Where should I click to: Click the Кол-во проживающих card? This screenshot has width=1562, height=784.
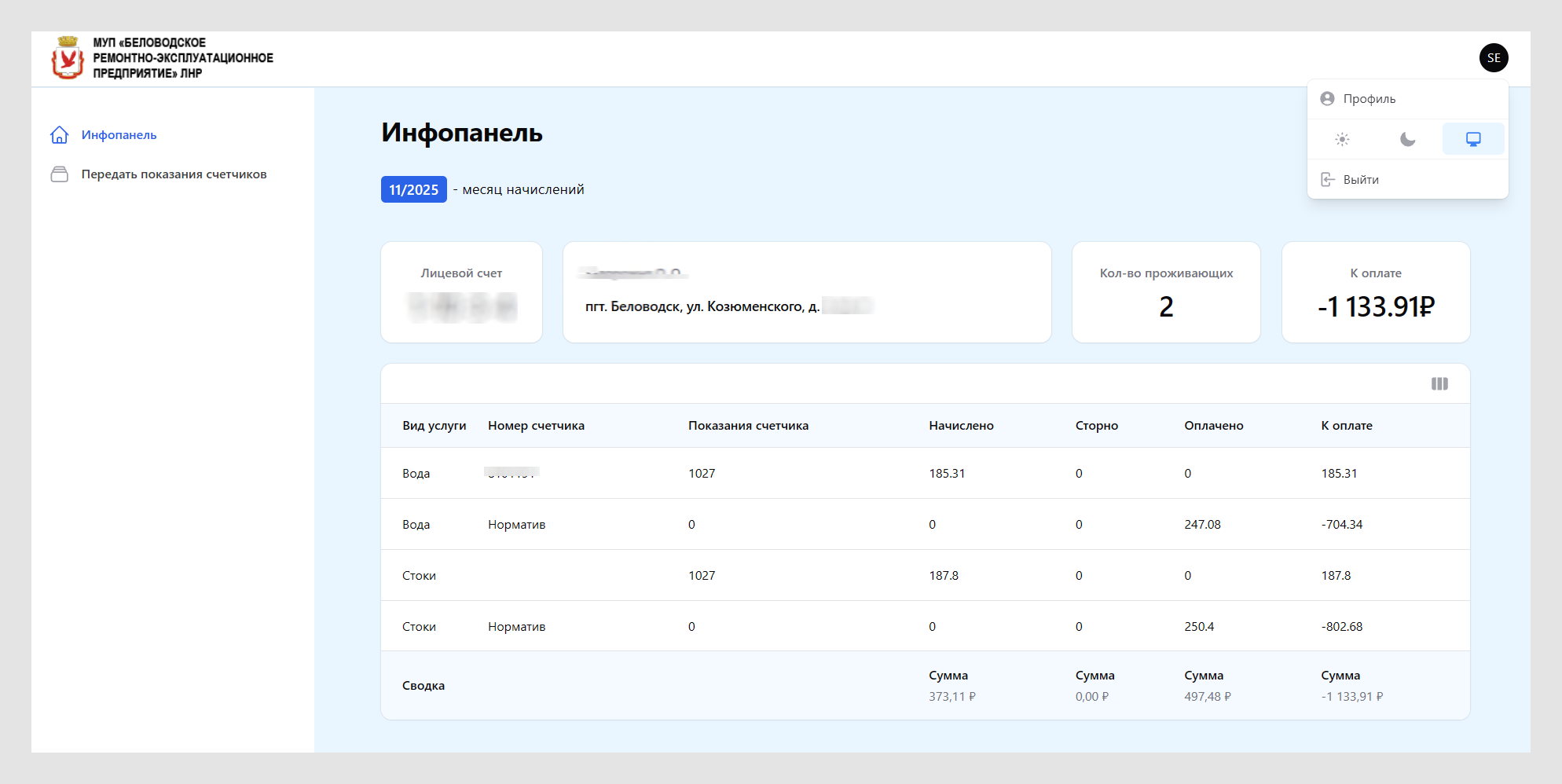coord(1166,292)
